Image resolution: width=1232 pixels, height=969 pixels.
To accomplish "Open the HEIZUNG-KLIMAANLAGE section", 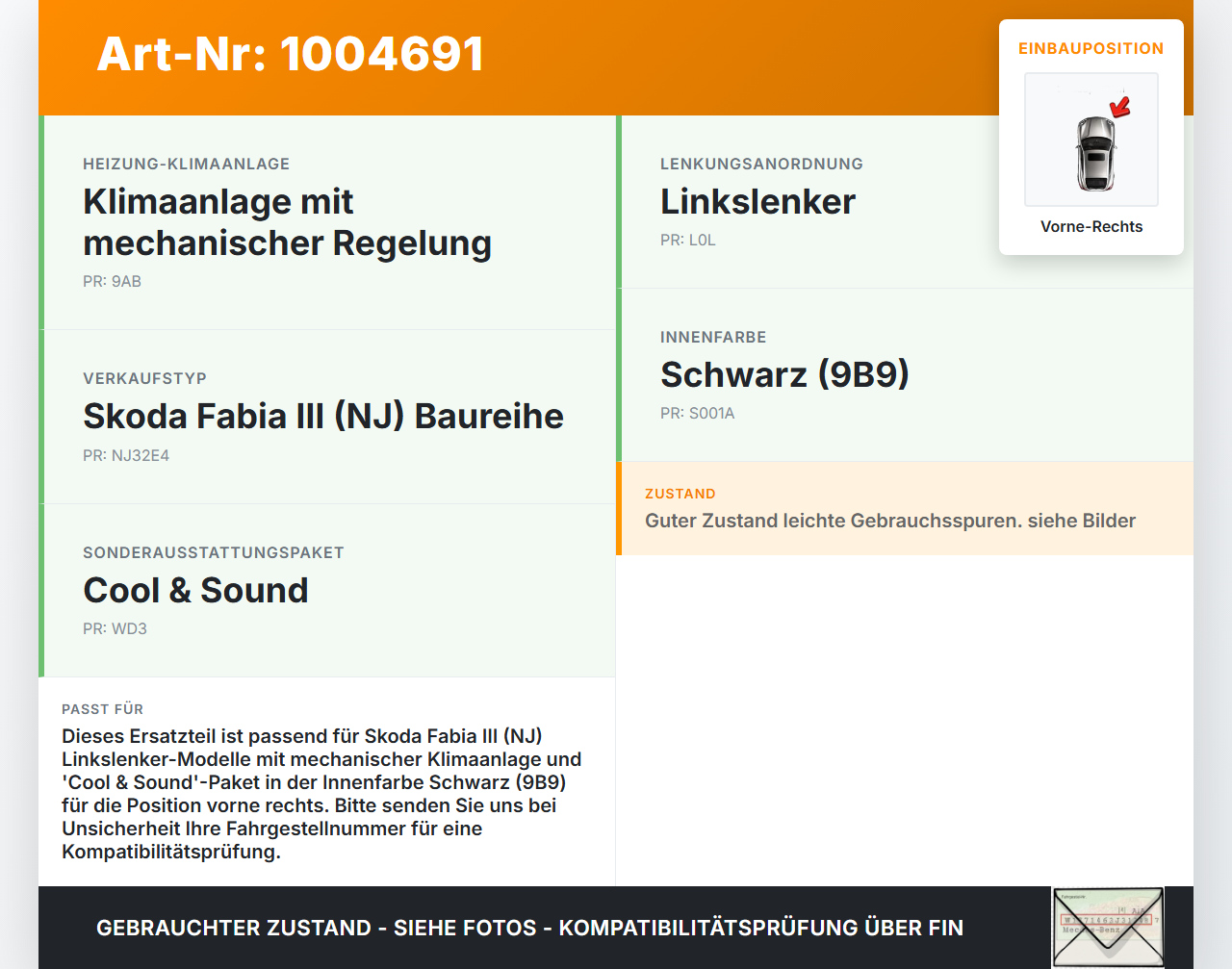I will coord(187,164).
